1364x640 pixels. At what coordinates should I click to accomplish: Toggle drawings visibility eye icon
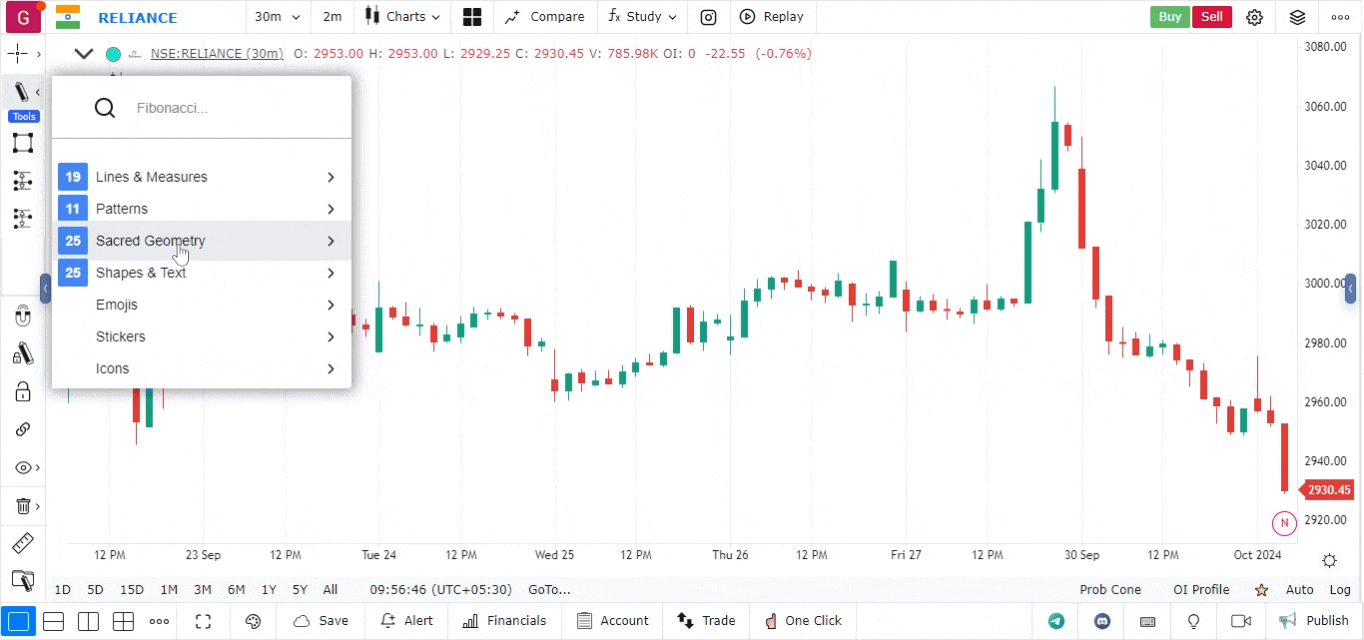click(22, 468)
